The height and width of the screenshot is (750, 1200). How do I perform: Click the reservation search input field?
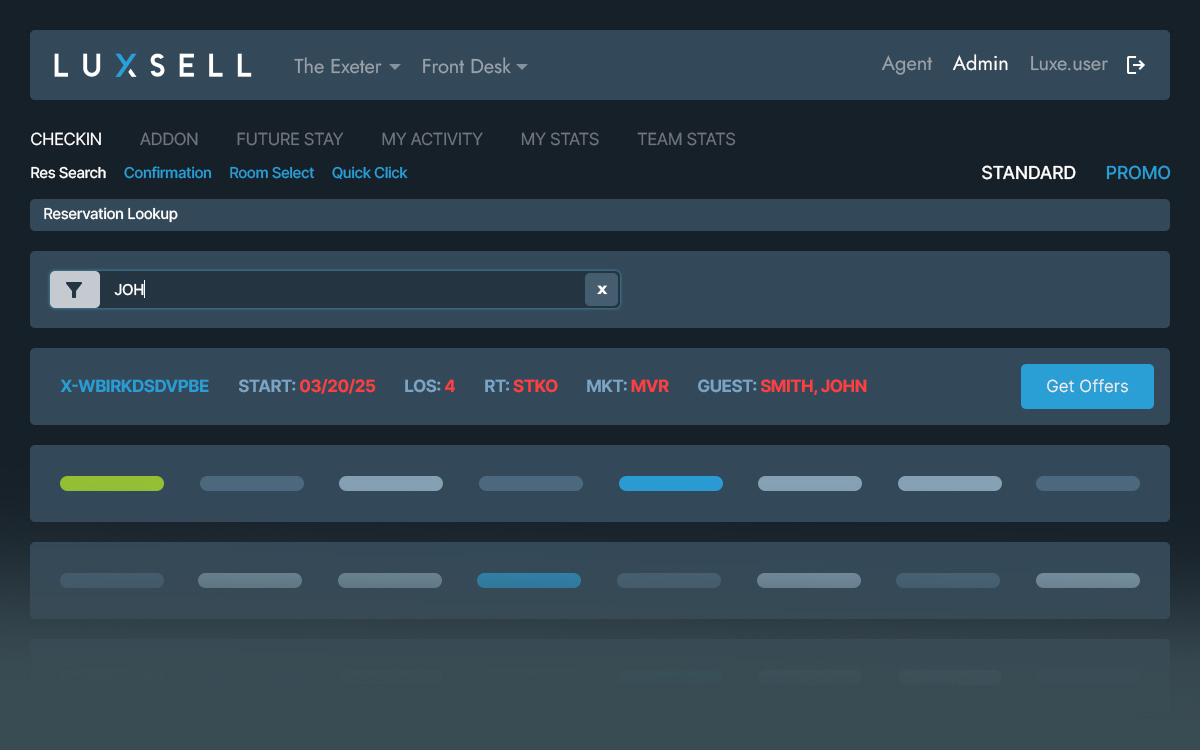[340, 290]
